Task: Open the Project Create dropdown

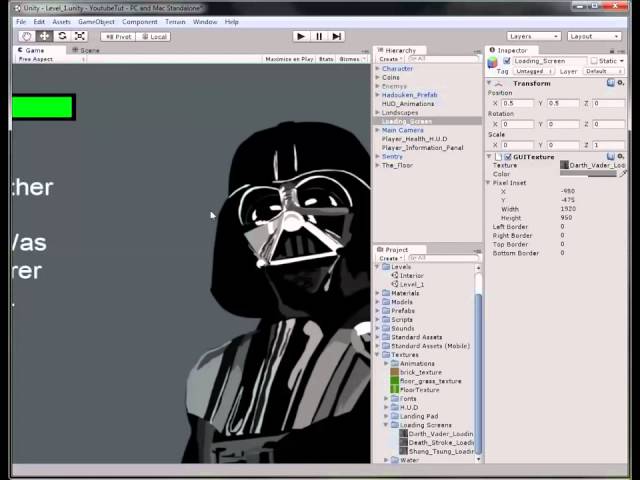Action: pos(390,258)
